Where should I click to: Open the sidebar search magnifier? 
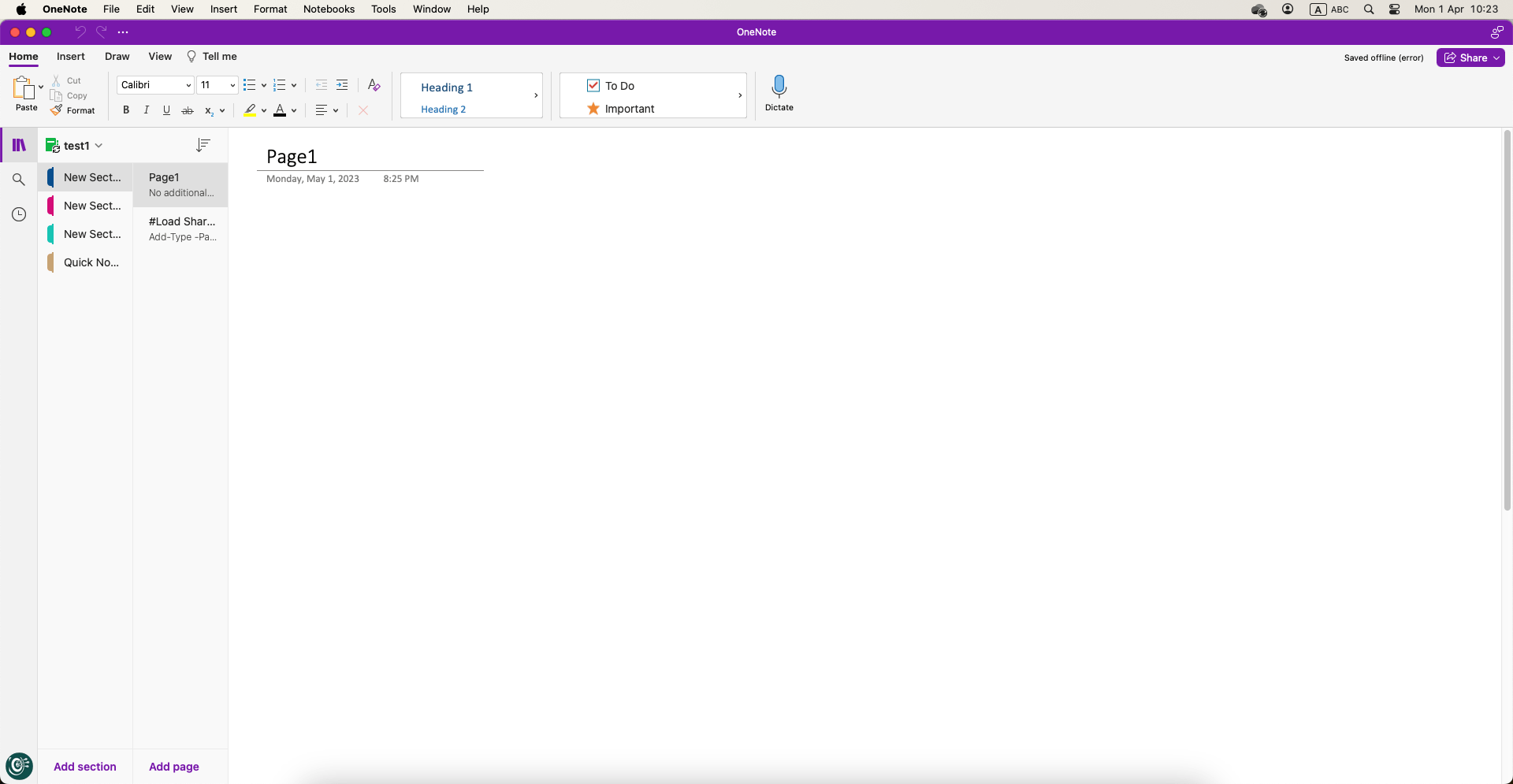(19, 180)
